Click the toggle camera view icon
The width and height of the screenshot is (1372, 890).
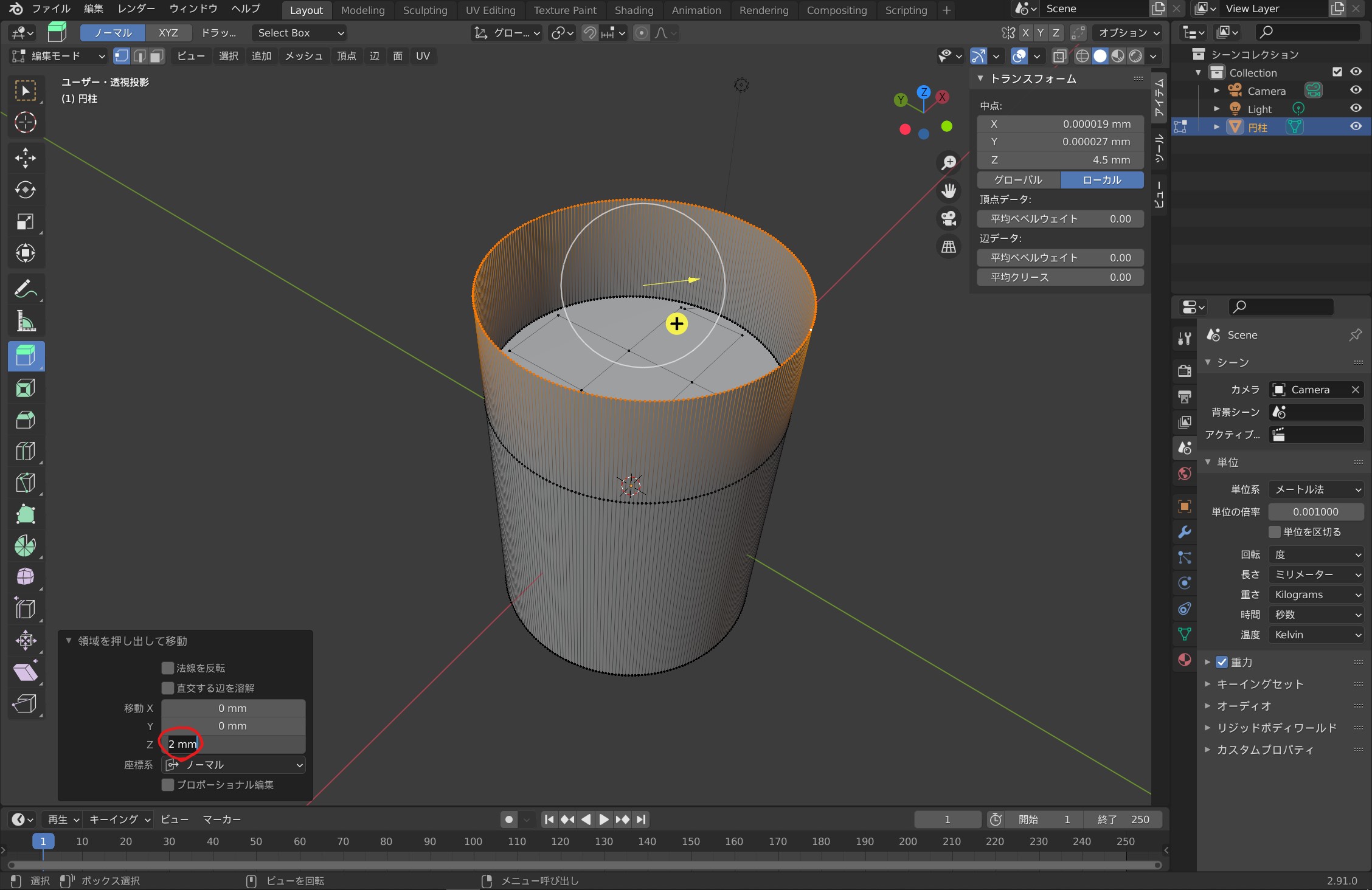pos(949,218)
